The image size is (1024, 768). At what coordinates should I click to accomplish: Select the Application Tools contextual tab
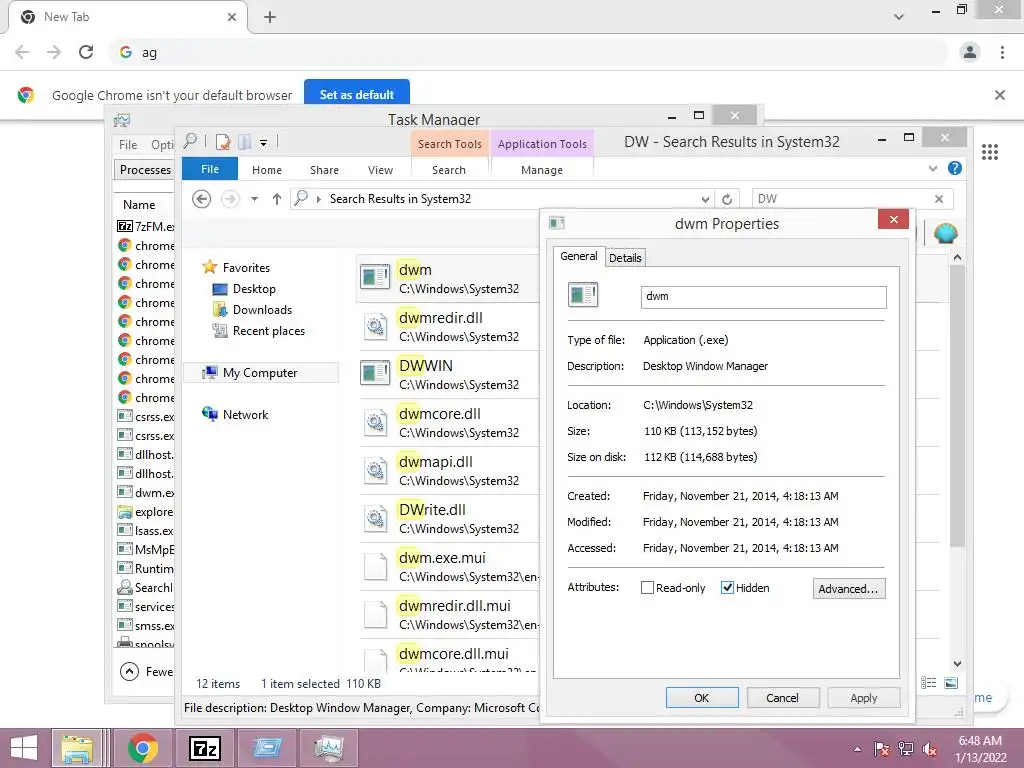542,144
